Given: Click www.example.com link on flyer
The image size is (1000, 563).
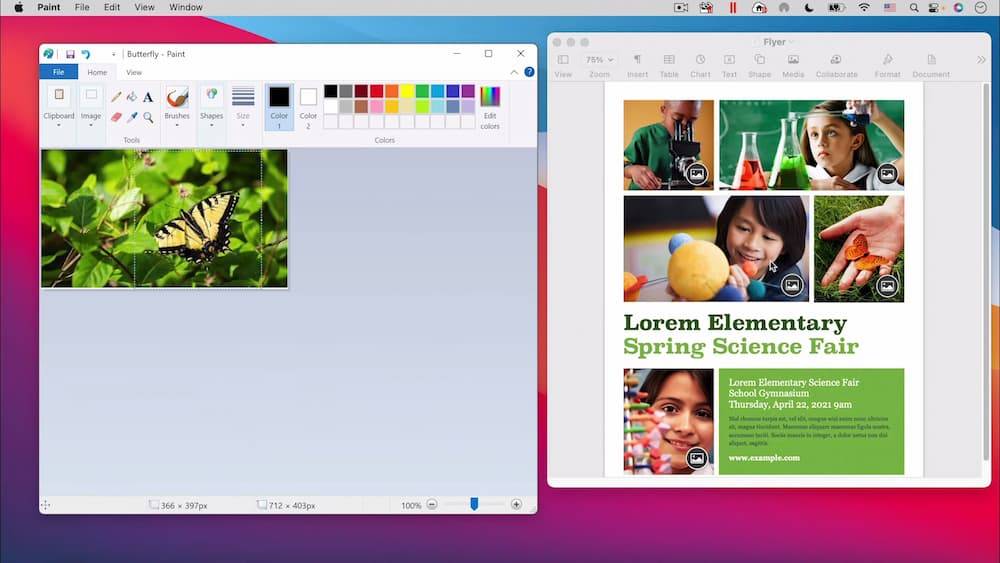Looking at the screenshot, I should [764, 457].
